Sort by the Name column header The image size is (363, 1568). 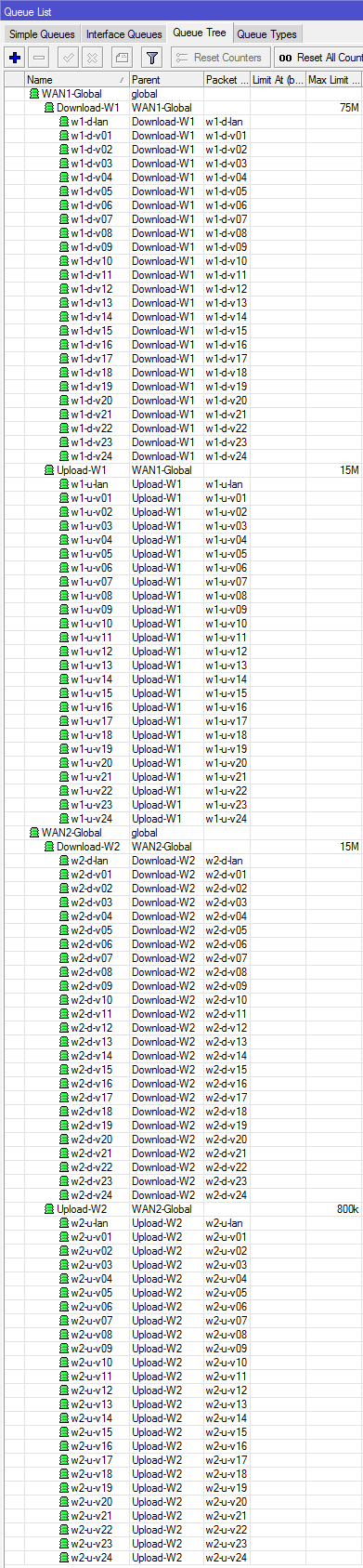(x=77, y=80)
